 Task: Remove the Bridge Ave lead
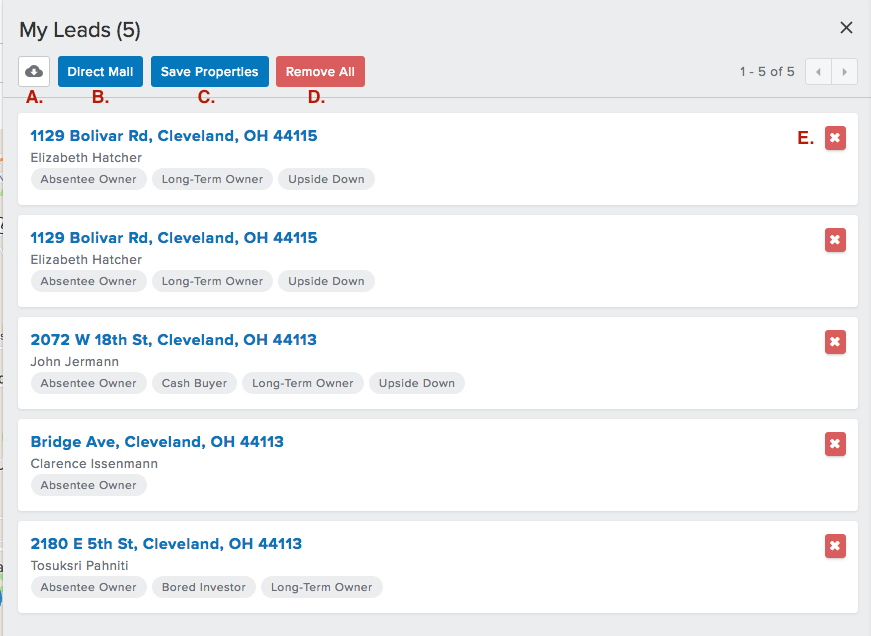click(835, 444)
